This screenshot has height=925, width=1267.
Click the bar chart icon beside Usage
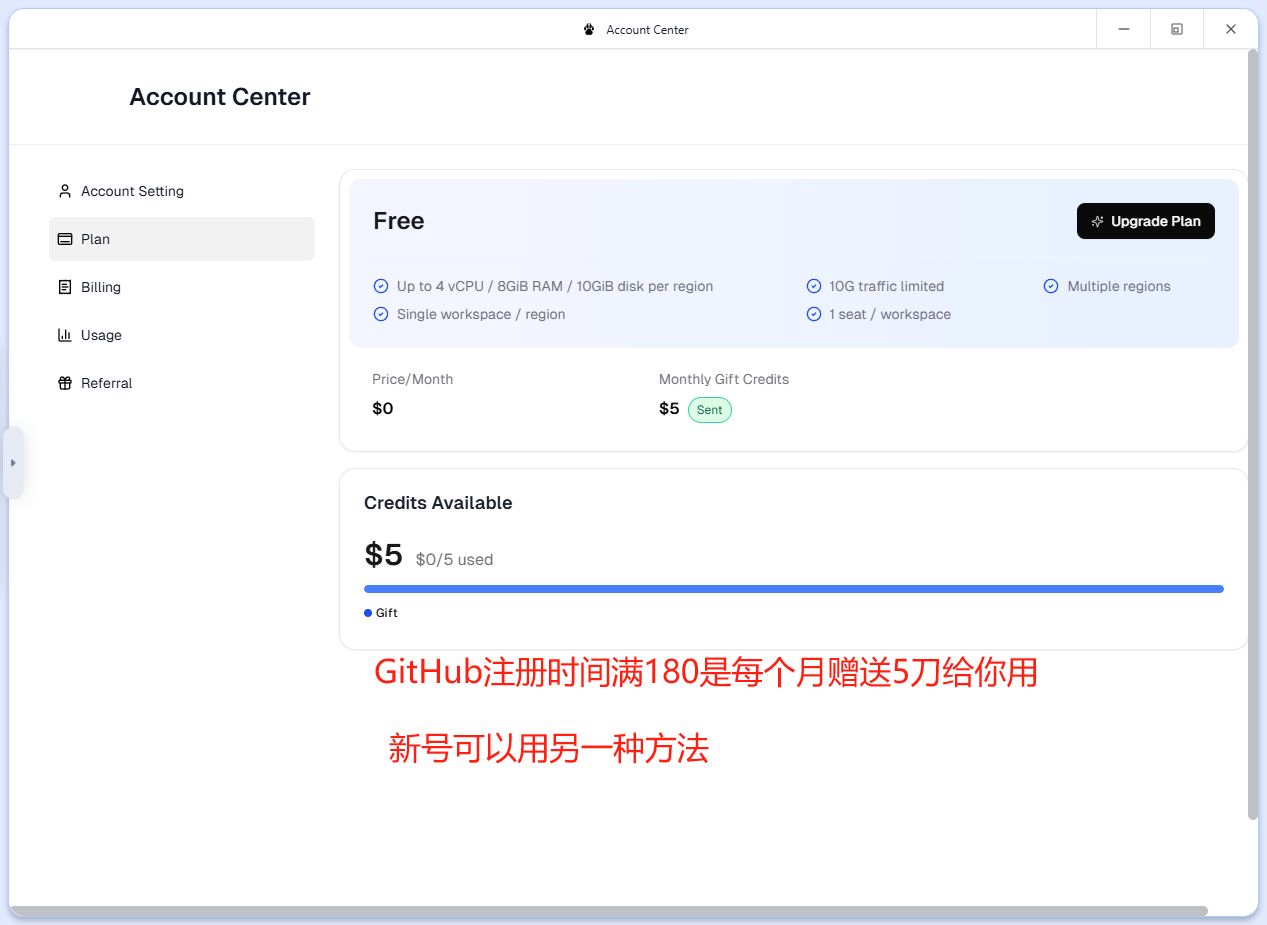pyautogui.click(x=65, y=335)
